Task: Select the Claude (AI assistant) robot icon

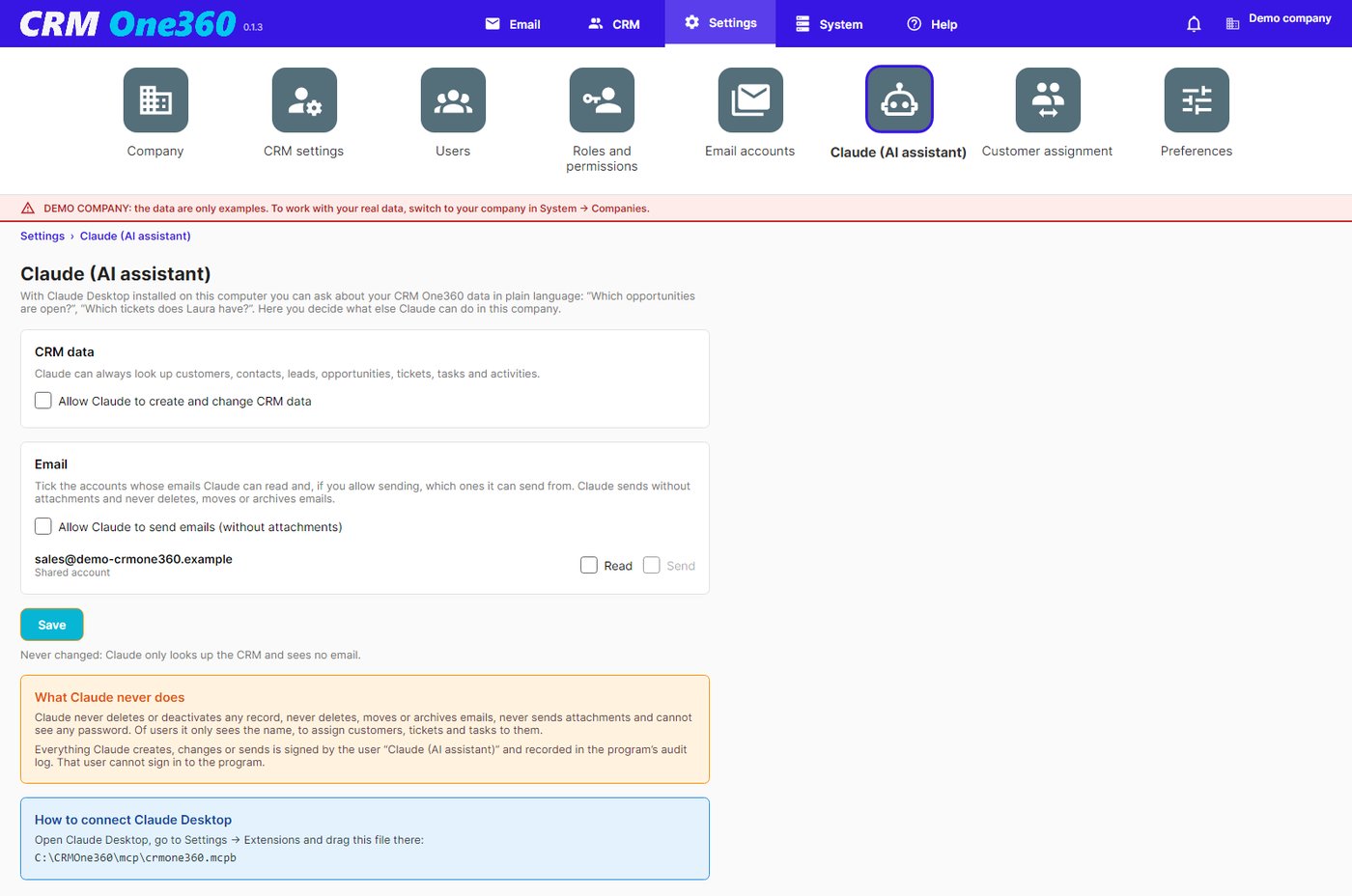Action: click(x=899, y=99)
